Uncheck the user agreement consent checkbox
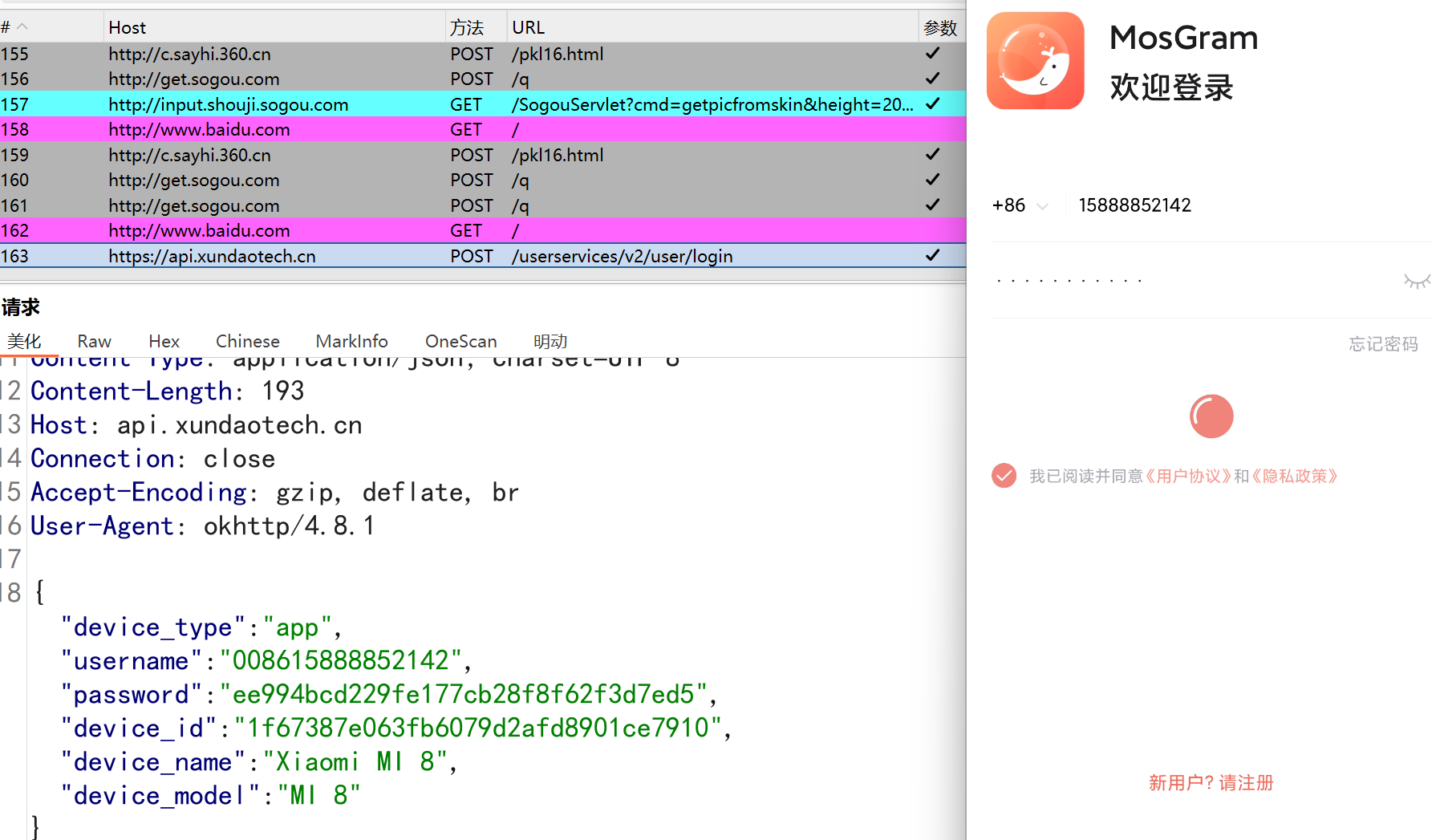This screenshot has width=1448, height=840. (x=1004, y=476)
